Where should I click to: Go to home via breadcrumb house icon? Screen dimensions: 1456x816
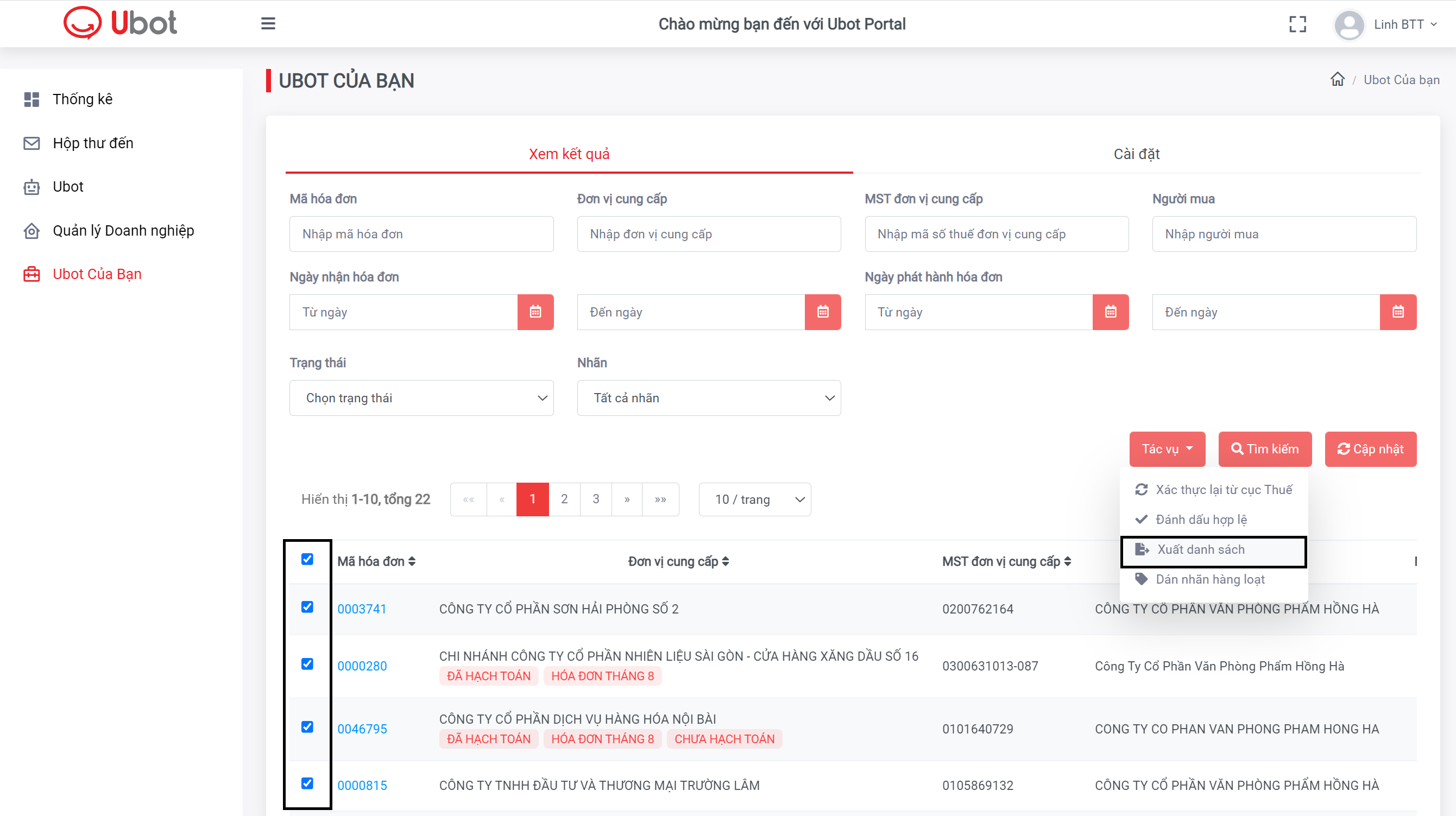[1337, 79]
